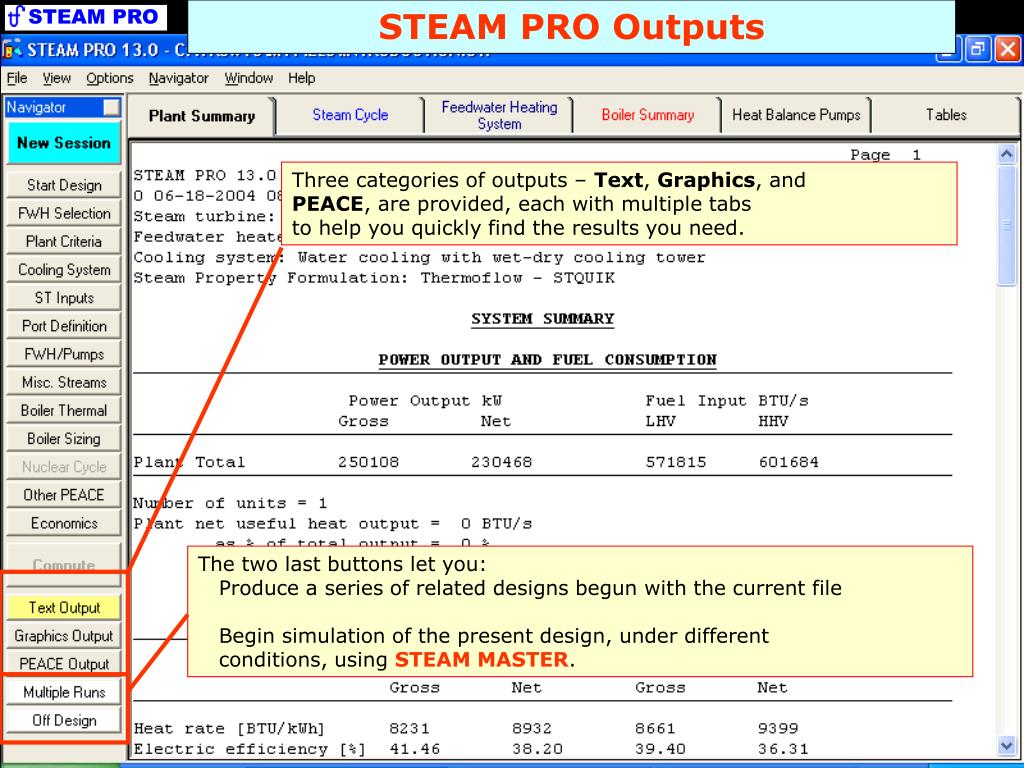Show Graphics Output
This screenshot has width=1024, height=768.
(x=64, y=636)
